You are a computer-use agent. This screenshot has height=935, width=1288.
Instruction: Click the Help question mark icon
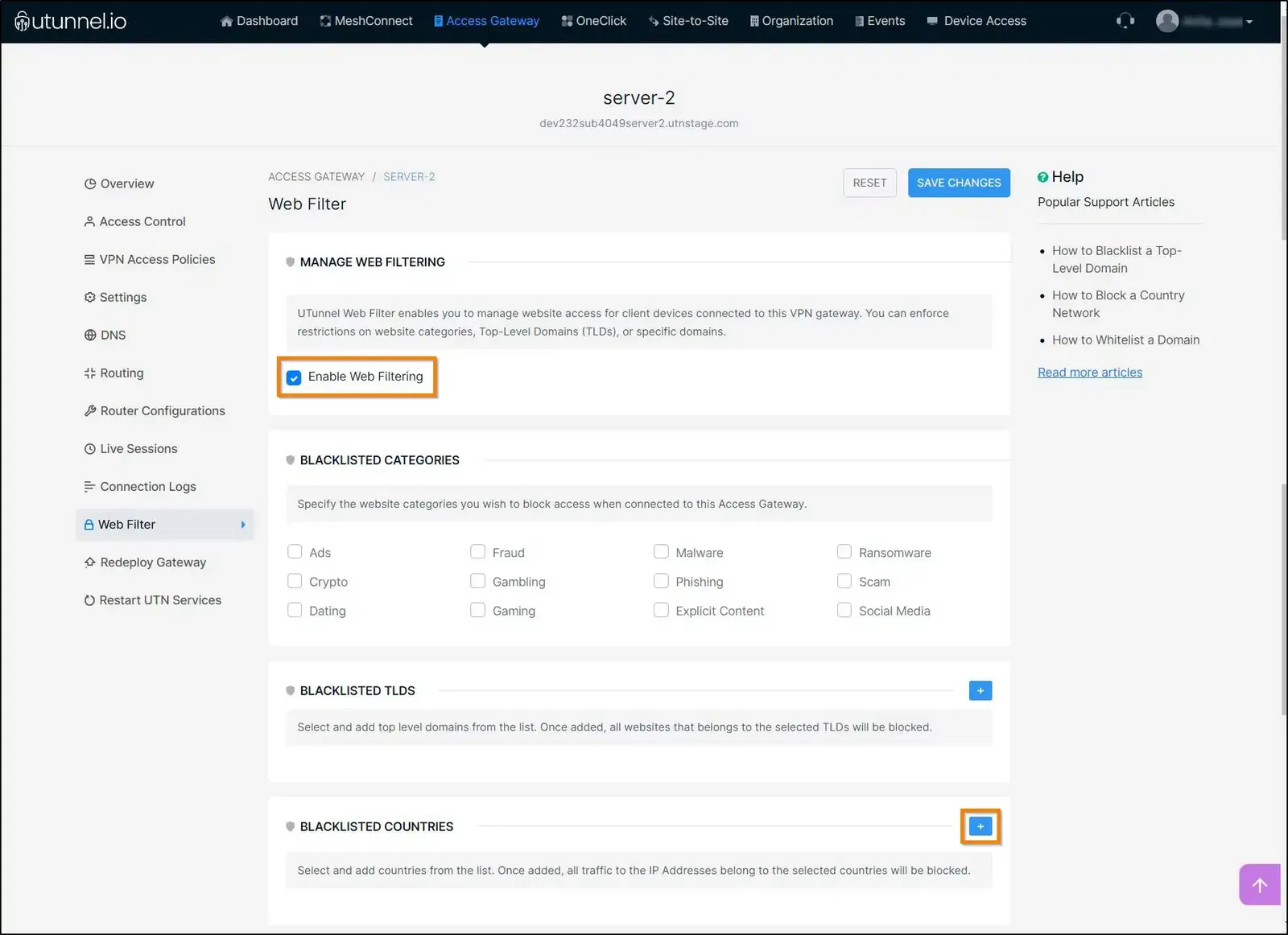[1042, 177]
